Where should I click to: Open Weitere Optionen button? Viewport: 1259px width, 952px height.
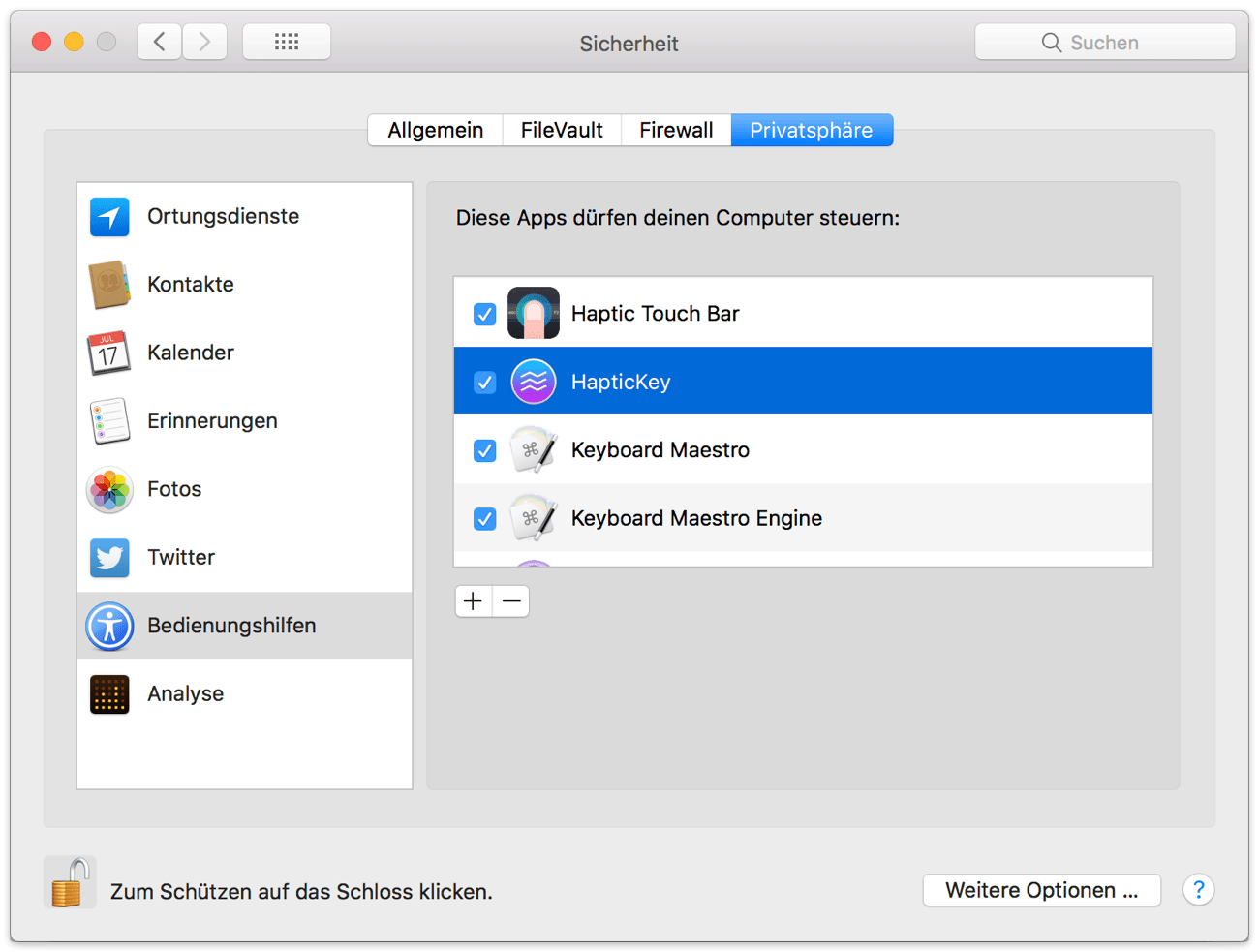(1042, 890)
